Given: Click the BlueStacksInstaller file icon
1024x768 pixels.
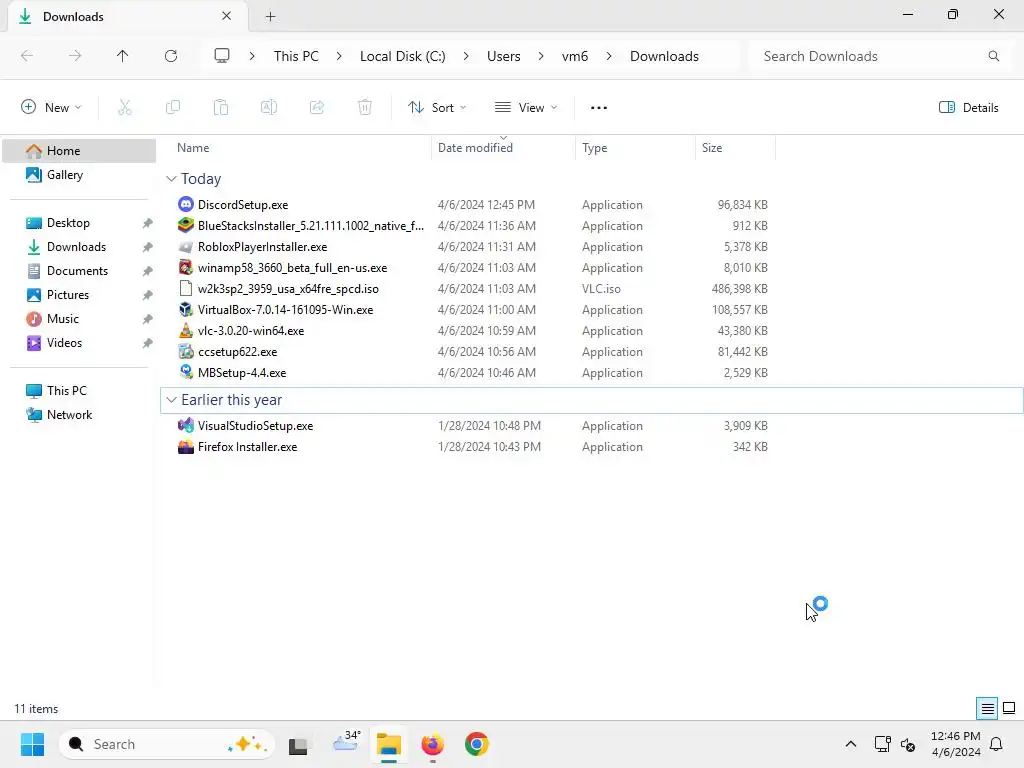Looking at the screenshot, I should [x=186, y=225].
